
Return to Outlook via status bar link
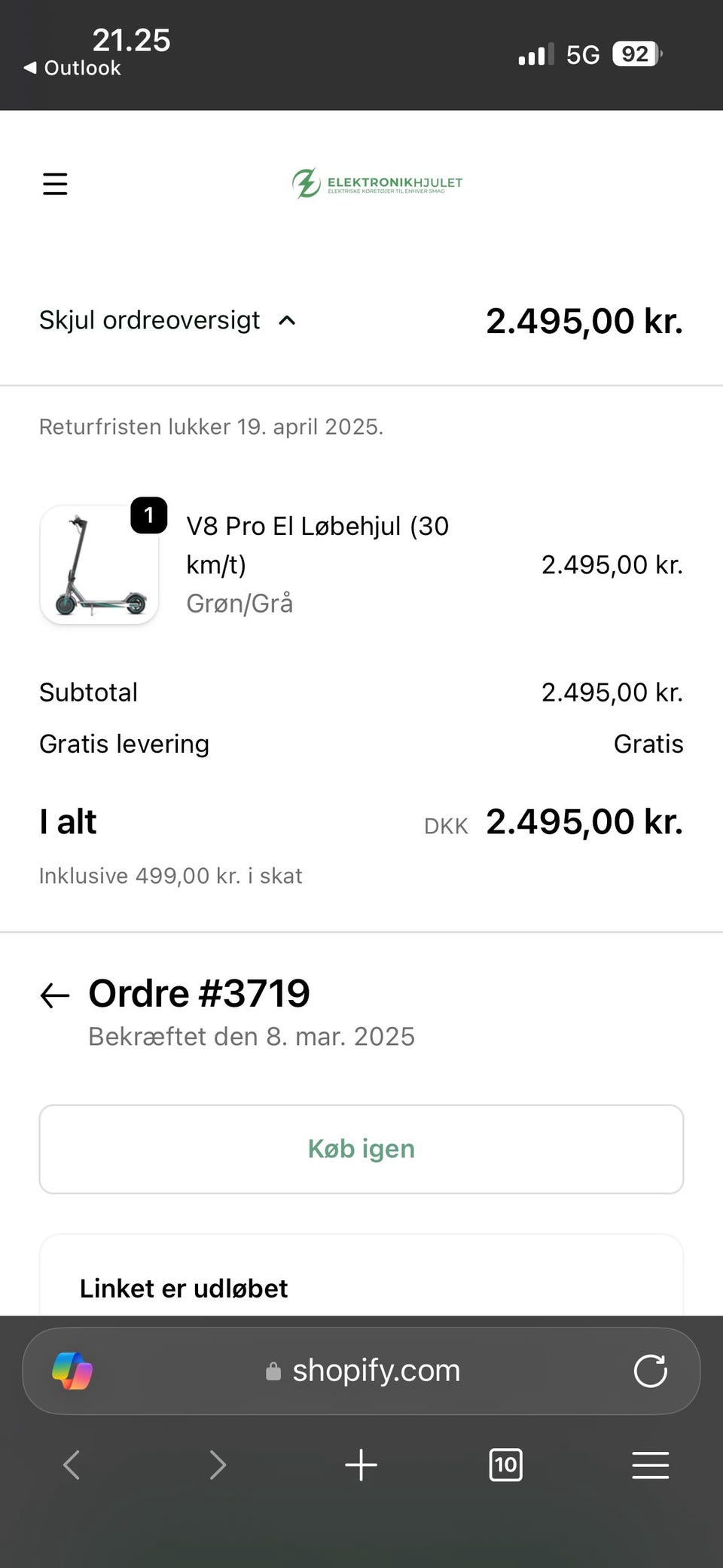coord(72,68)
